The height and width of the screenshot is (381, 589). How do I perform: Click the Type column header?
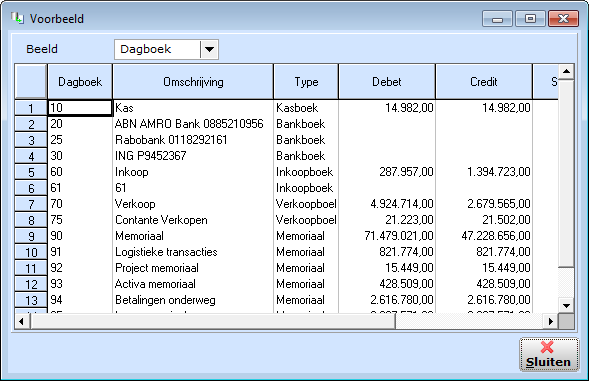(x=306, y=82)
